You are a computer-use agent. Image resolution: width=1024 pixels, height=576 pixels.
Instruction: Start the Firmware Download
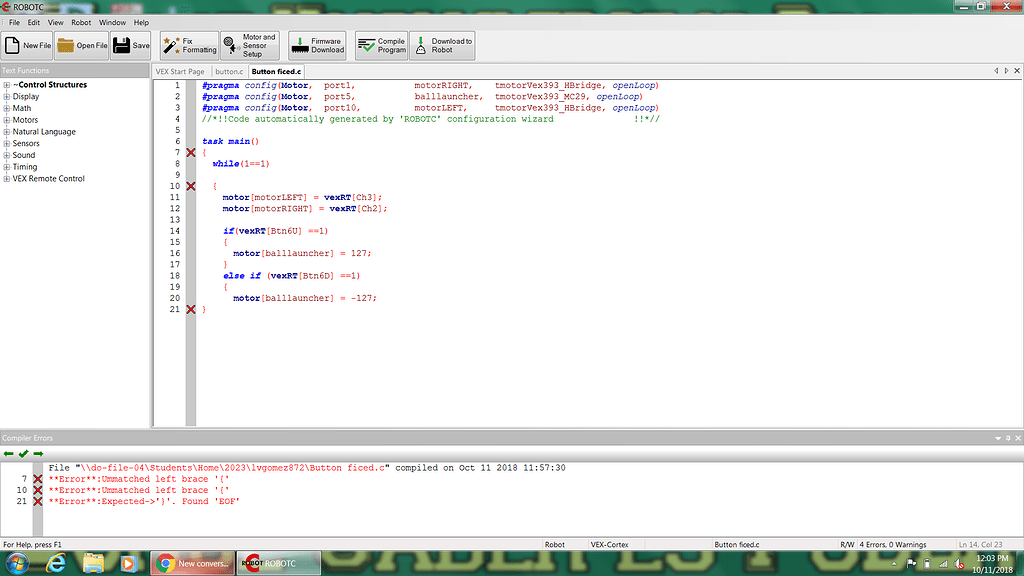317,45
